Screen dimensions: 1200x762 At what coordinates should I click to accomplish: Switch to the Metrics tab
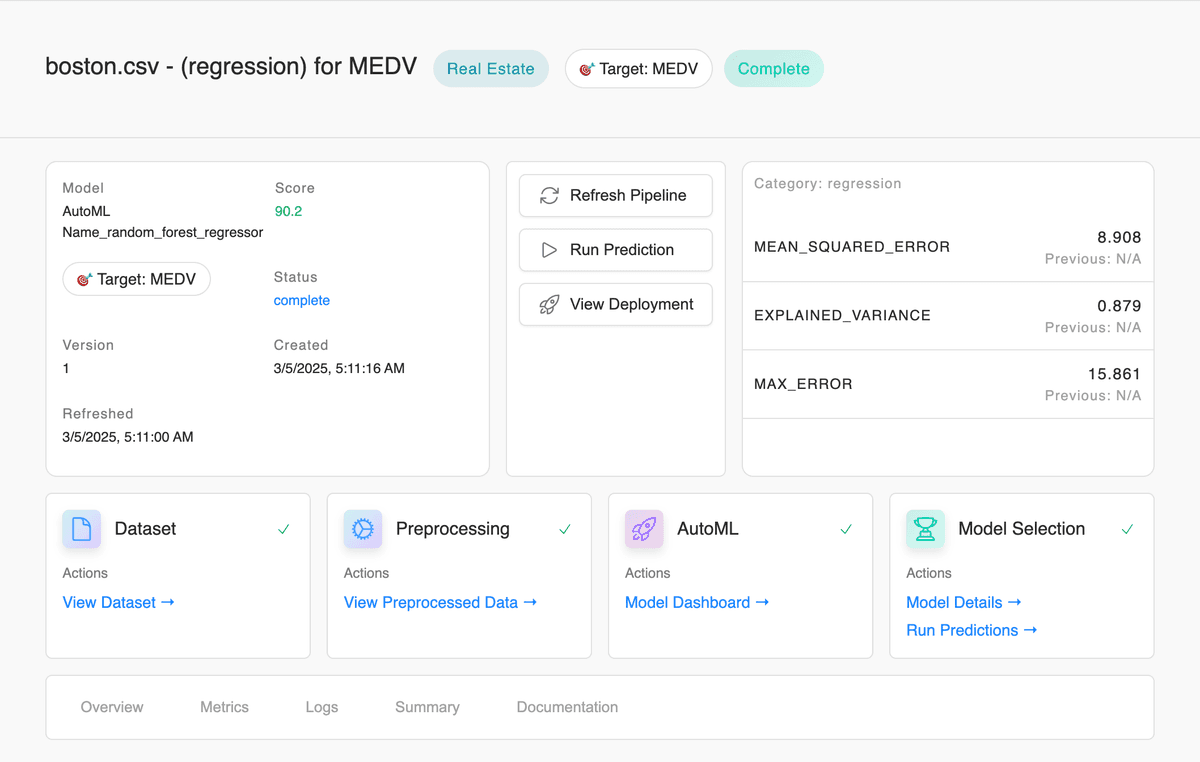pos(224,707)
